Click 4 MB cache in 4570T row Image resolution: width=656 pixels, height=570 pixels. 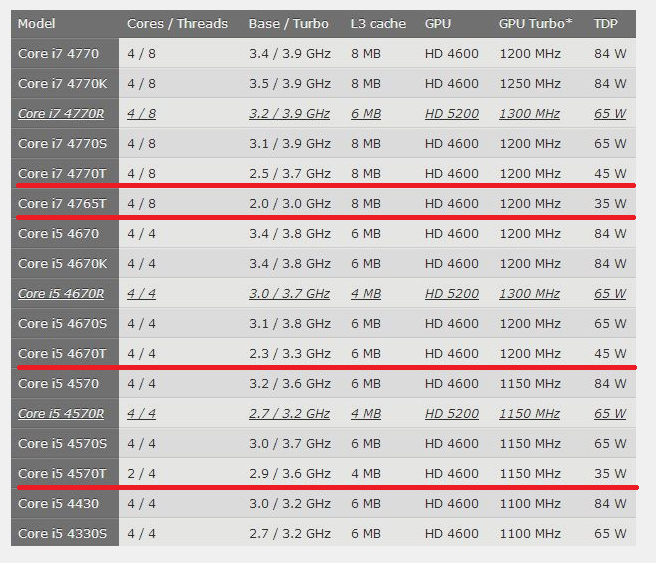tap(366, 474)
